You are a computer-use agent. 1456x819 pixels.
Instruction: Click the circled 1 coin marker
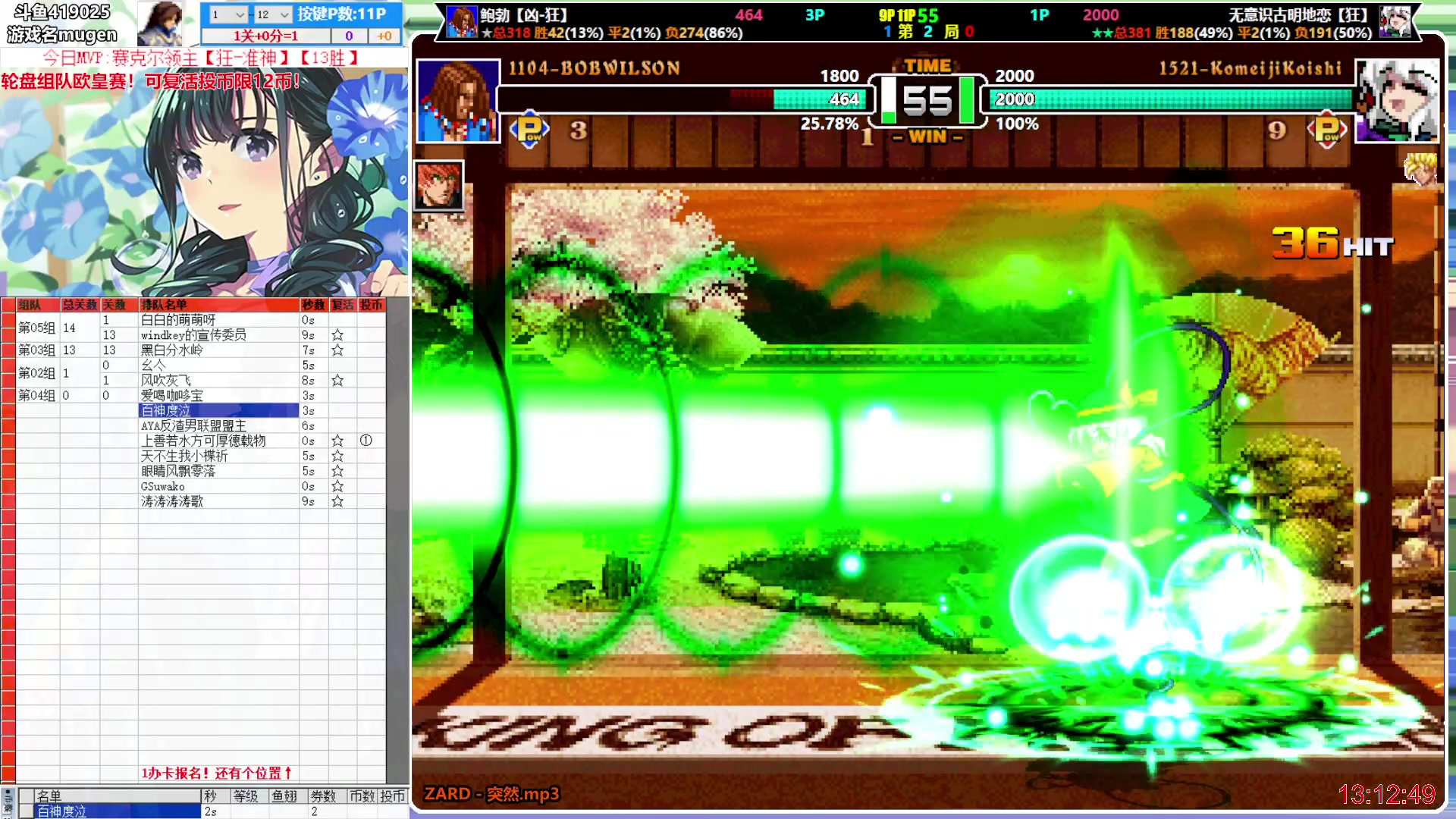pos(366,441)
